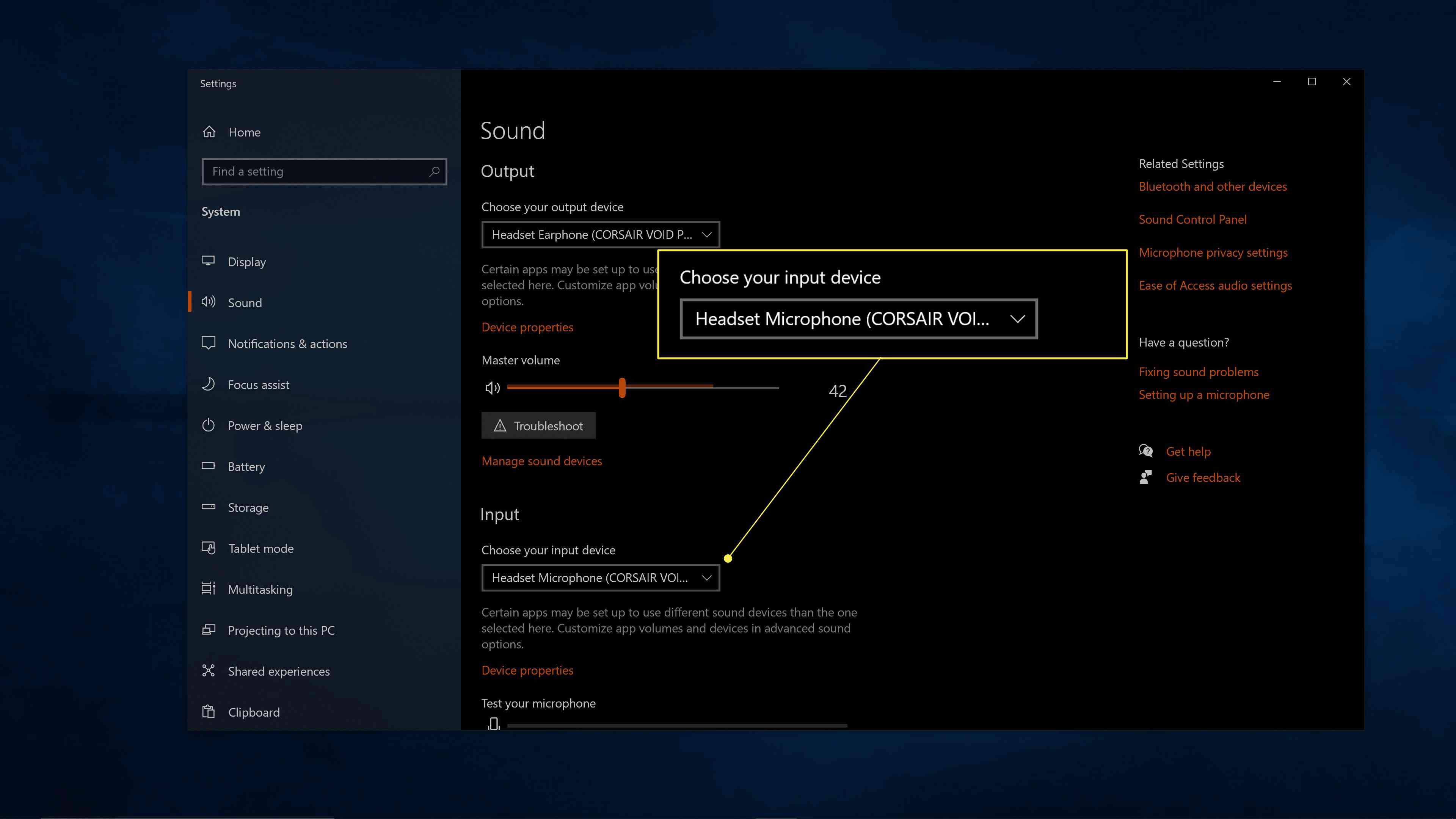The height and width of the screenshot is (819, 1456).
Task: Click Device properties under Input section
Action: coord(527,669)
